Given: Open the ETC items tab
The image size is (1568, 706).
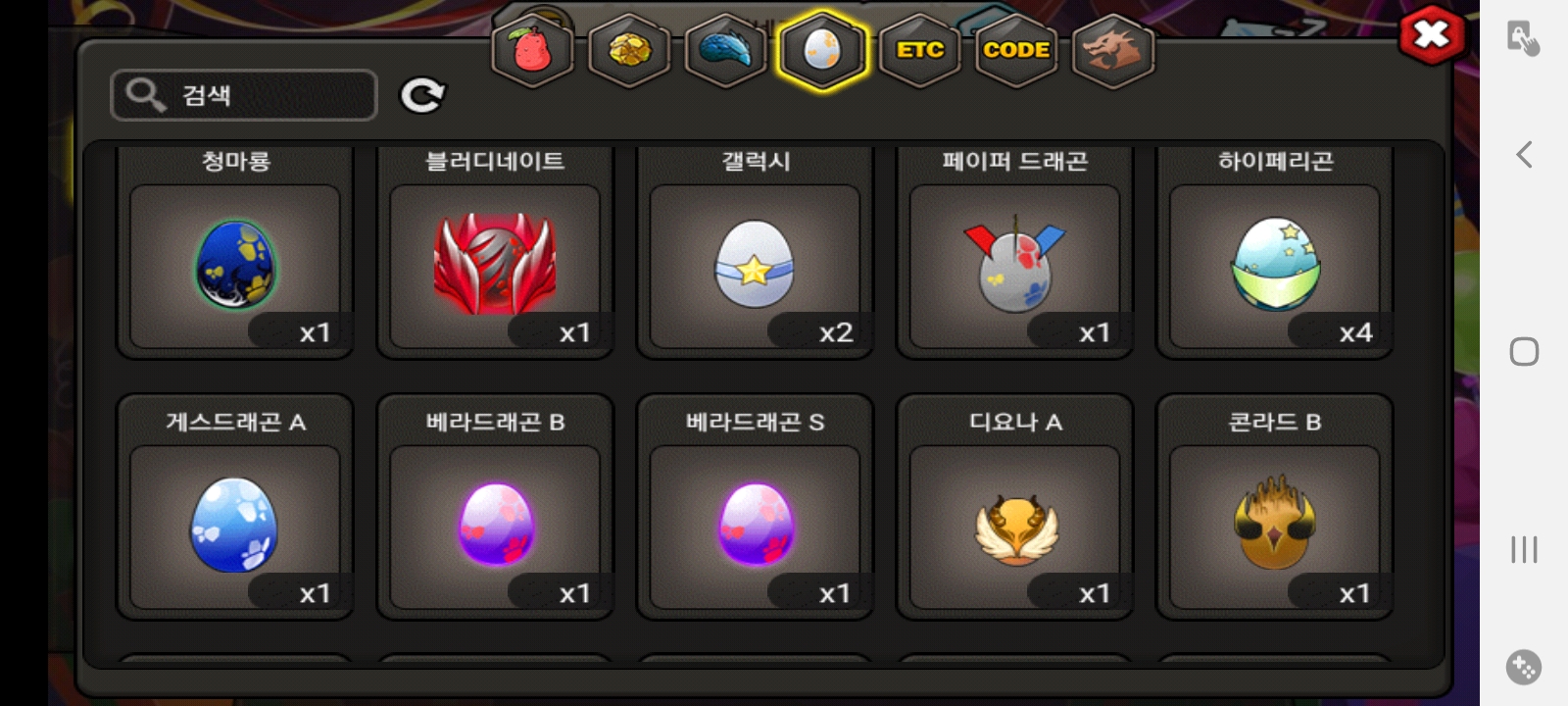Looking at the screenshot, I should 920,50.
